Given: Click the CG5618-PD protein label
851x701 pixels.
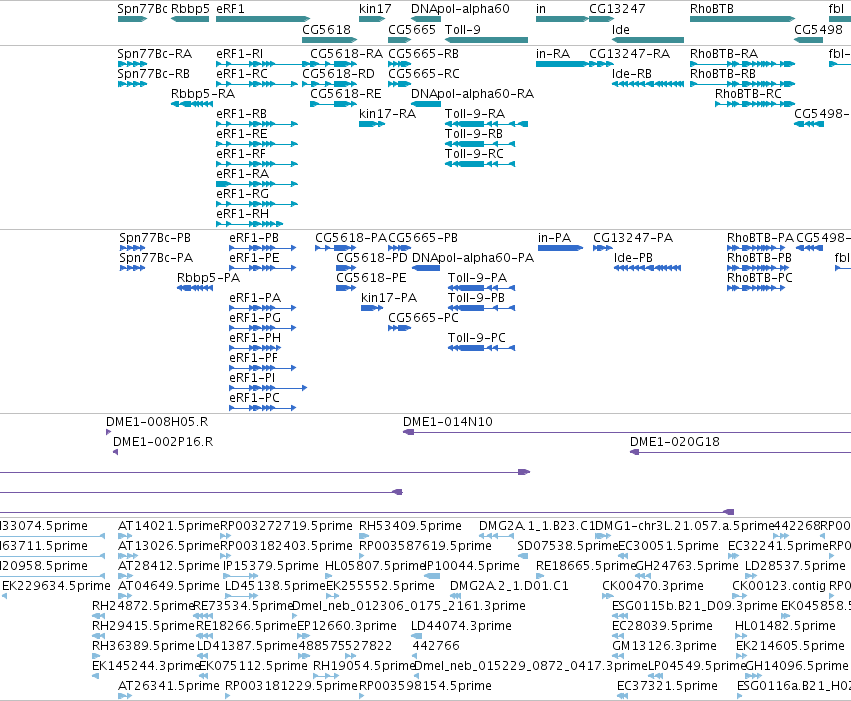Looking at the screenshot, I should 372,258.
